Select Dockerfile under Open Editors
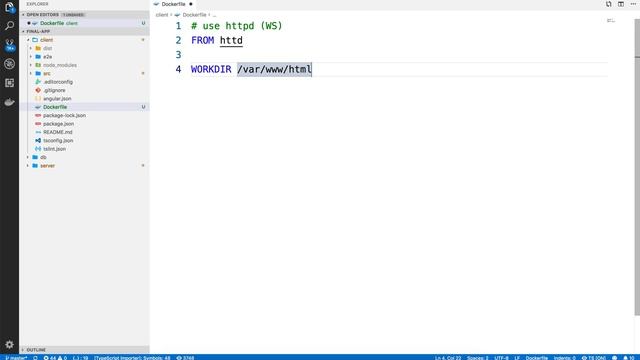 [x=84, y=23]
